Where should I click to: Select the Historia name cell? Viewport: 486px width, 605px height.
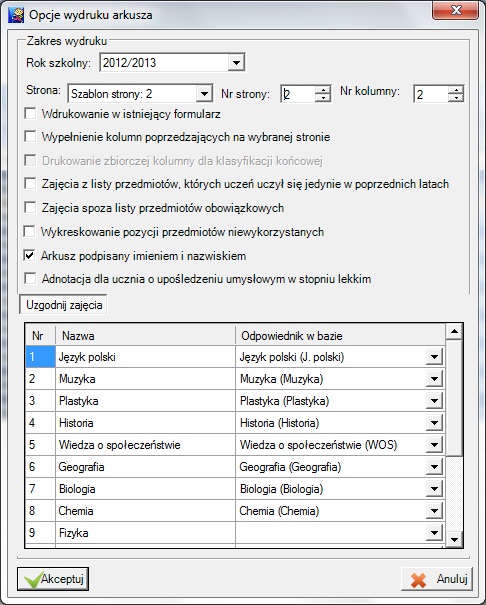[x=145, y=422]
